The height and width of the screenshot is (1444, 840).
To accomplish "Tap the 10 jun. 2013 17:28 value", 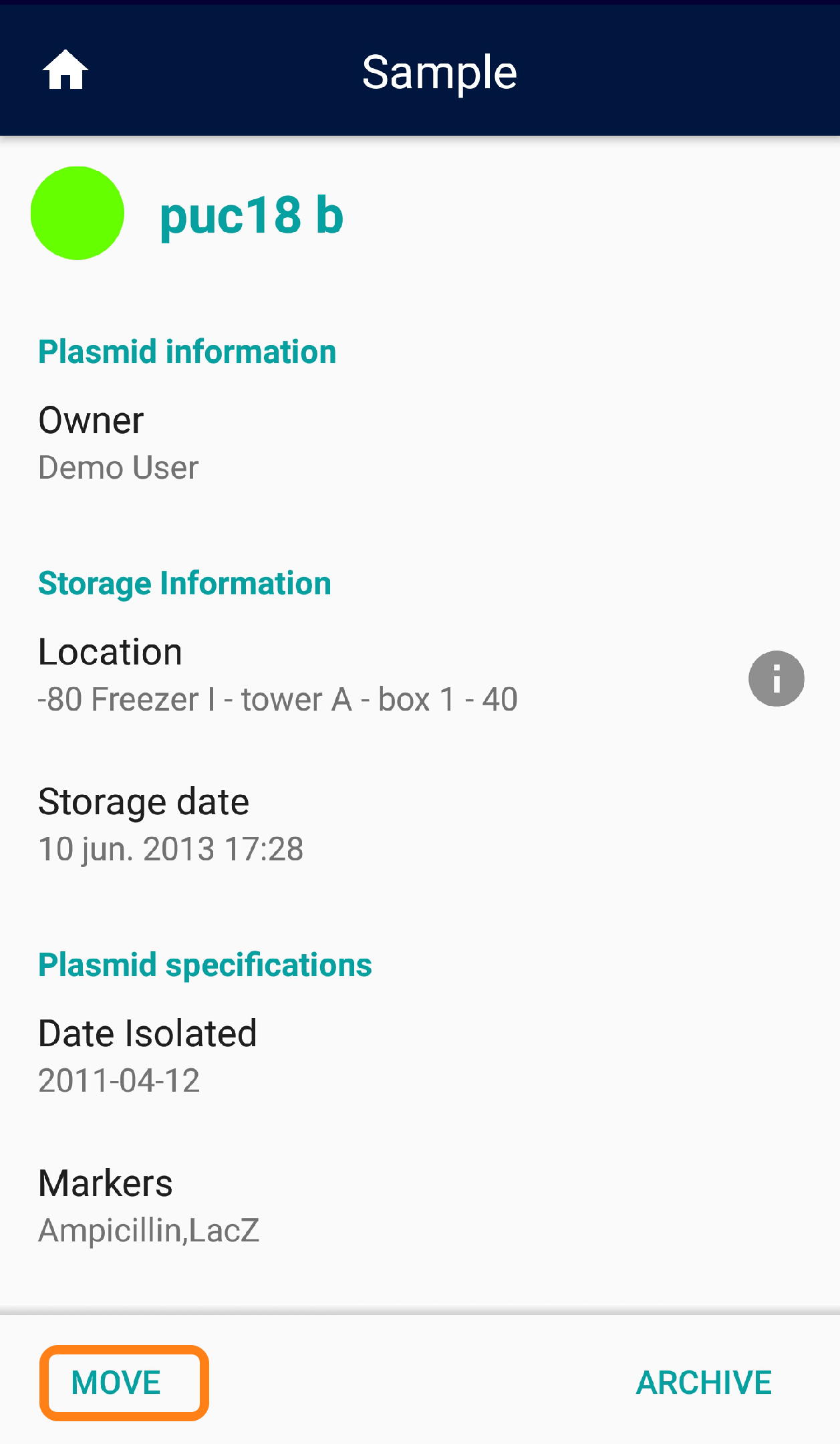I will point(171,849).
